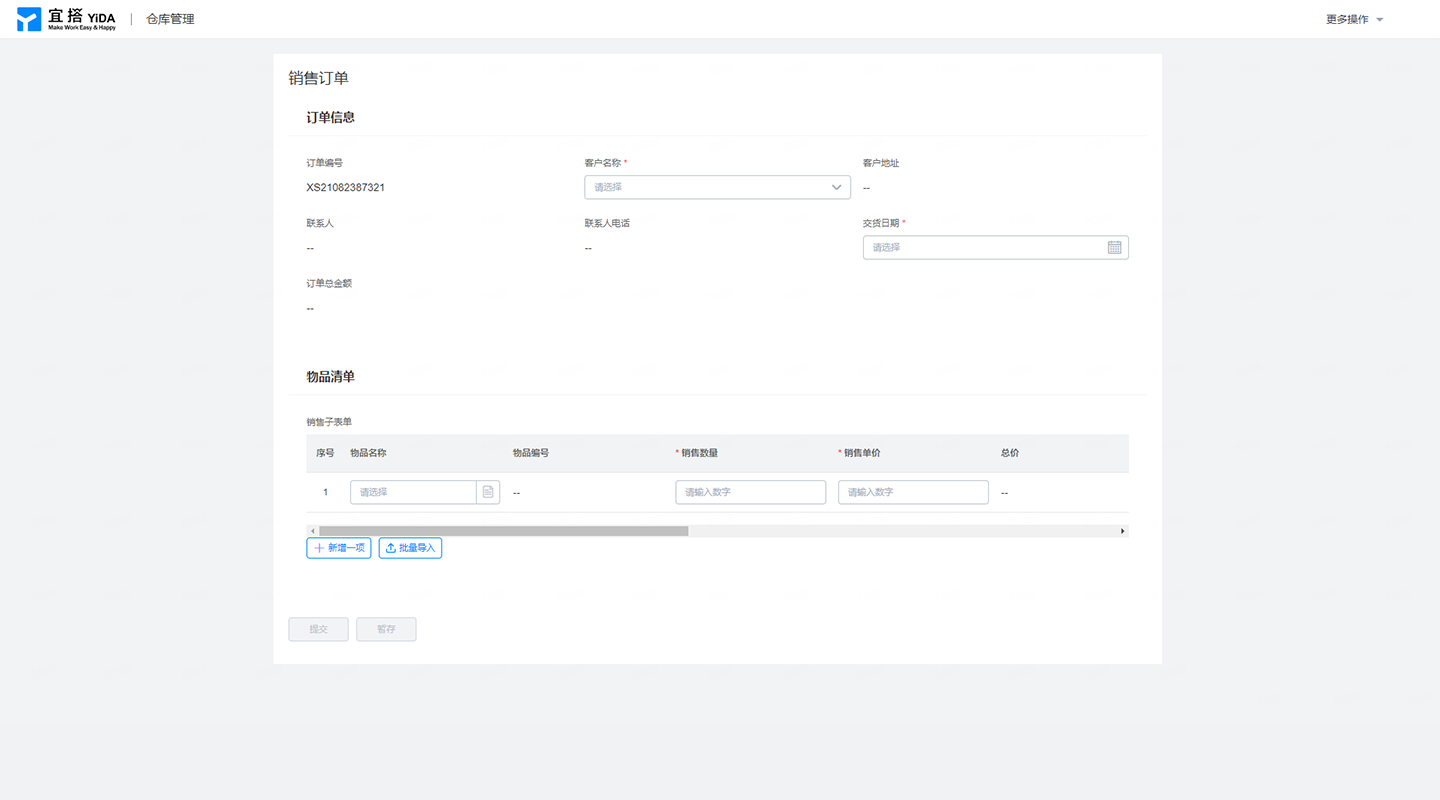Viewport: 1440px width, 800px height.
Task: Open the calendar icon in 交货日期 field
Action: 1114,247
